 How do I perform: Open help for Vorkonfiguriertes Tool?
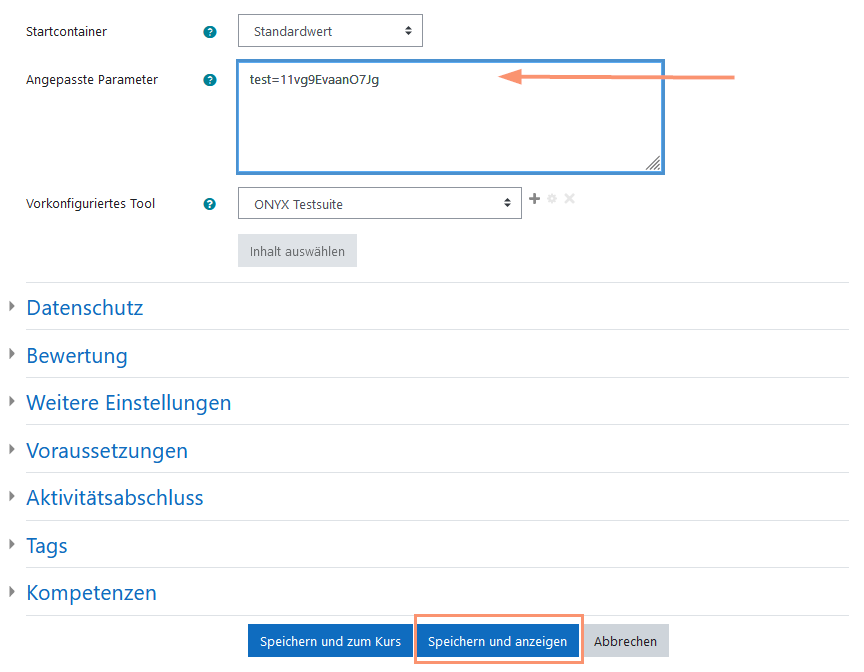pyautogui.click(x=209, y=203)
